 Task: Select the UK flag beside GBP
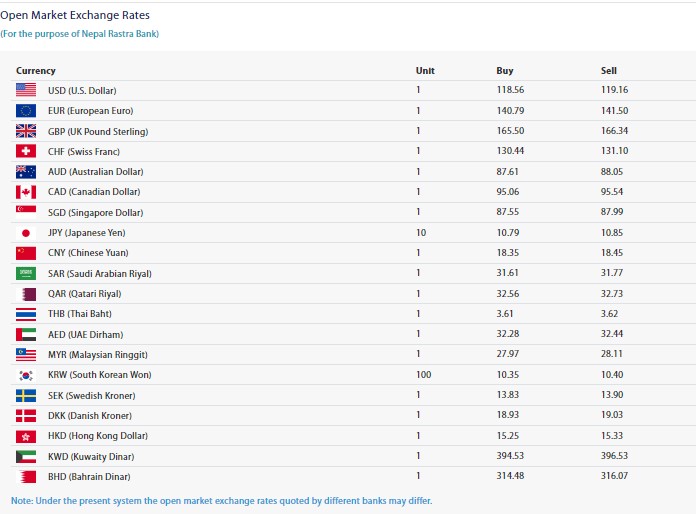tap(26, 131)
